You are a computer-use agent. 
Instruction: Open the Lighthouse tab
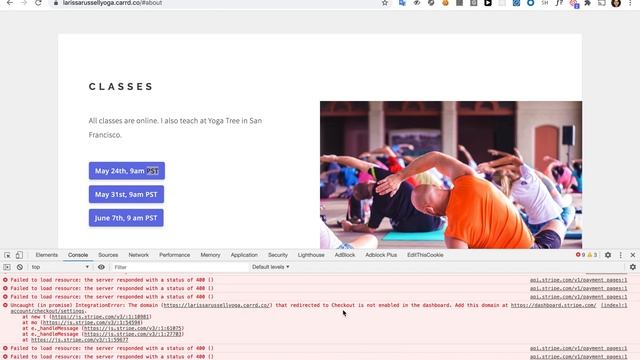click(x=311, y=255)
